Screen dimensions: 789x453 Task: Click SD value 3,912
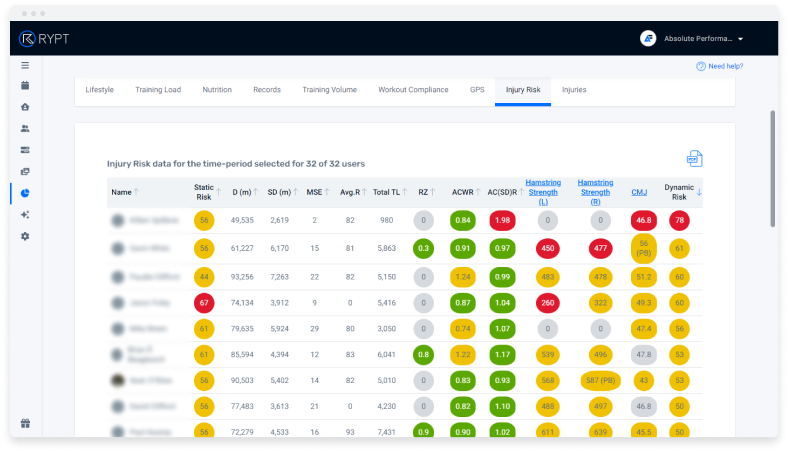(279, 303)
